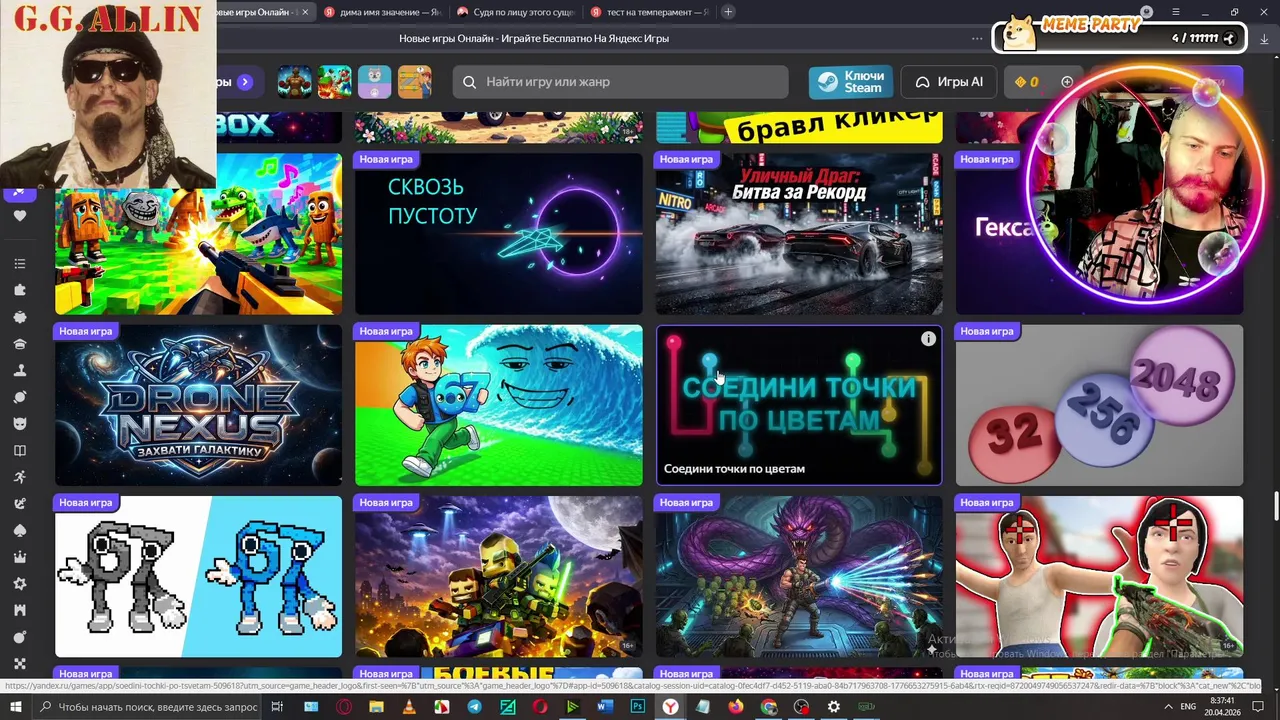The width and height of the screenshot is (1280, 720).
Task: Open Task View from taskbar
Action: (277, 707)
